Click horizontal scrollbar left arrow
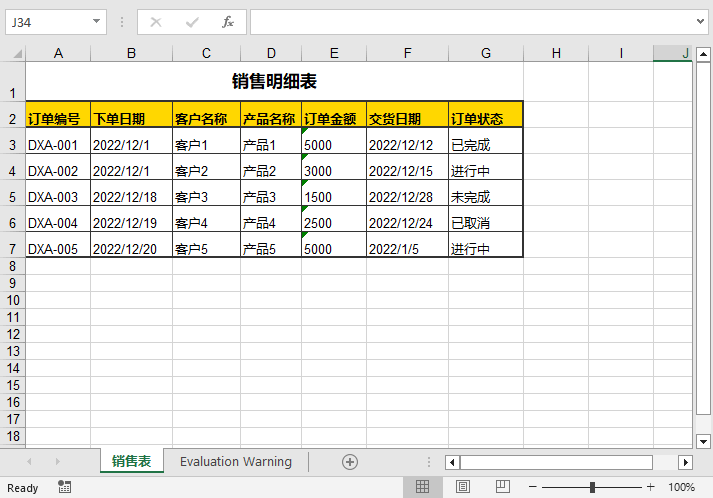 452,463
